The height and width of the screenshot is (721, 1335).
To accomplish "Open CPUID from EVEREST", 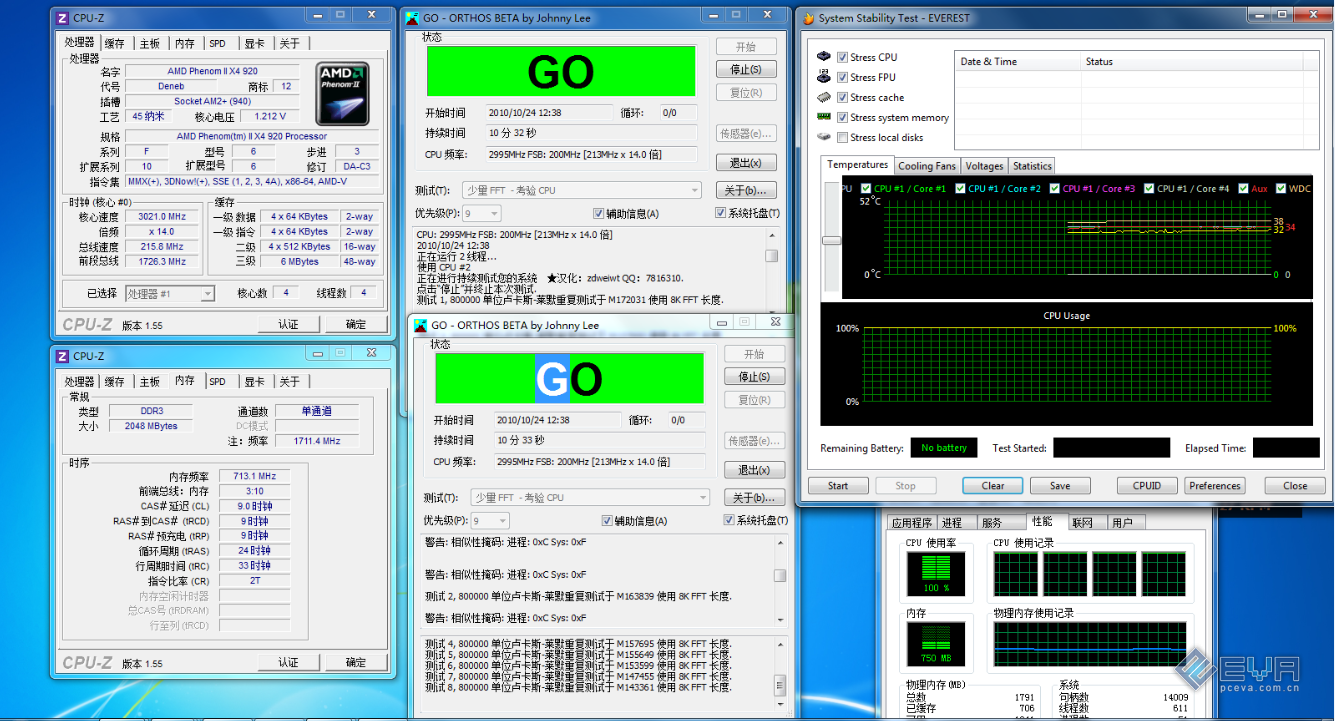I will pos(1147,486).
